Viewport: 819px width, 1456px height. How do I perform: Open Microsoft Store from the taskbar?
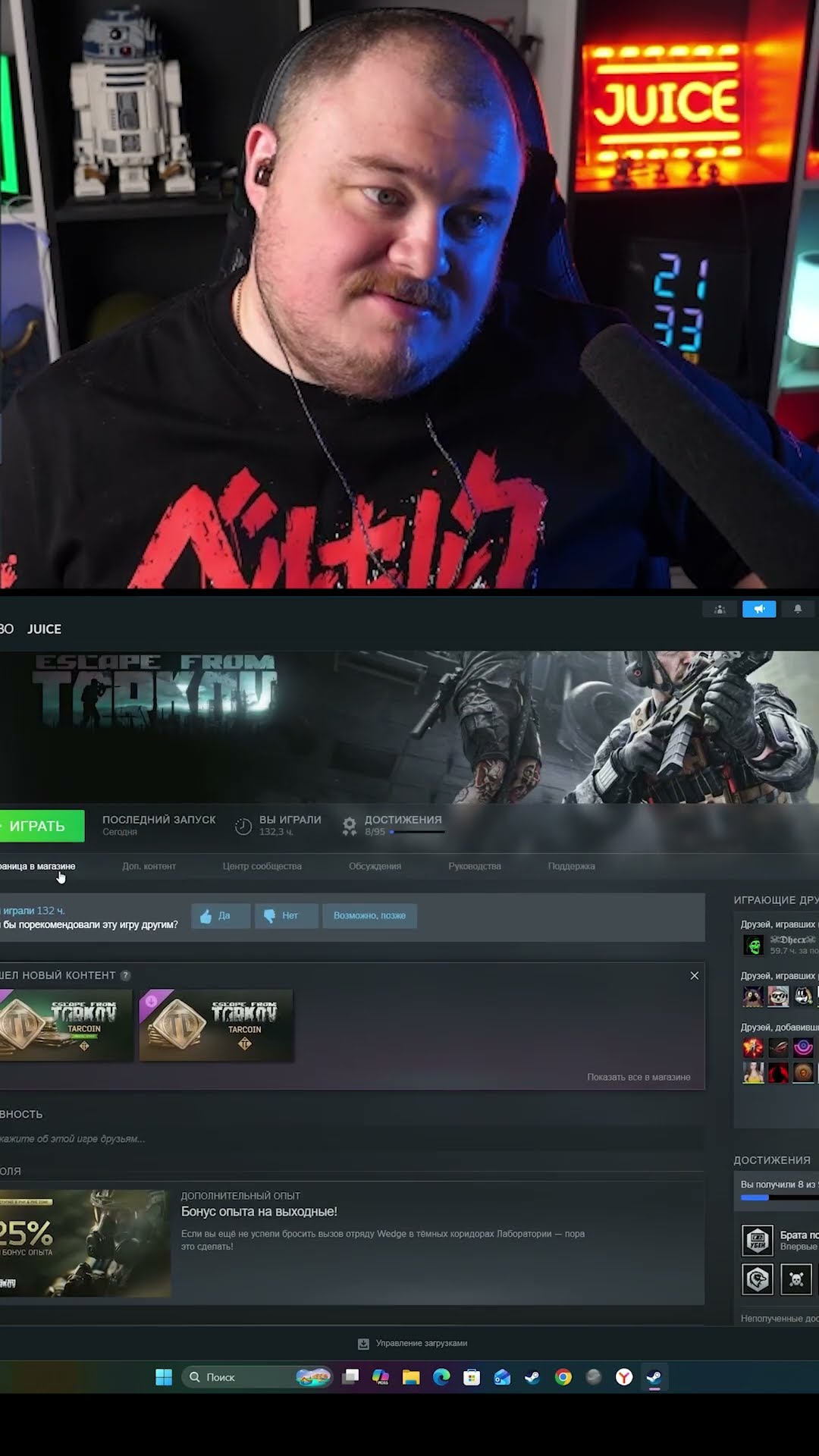[x=472, y=1377]
